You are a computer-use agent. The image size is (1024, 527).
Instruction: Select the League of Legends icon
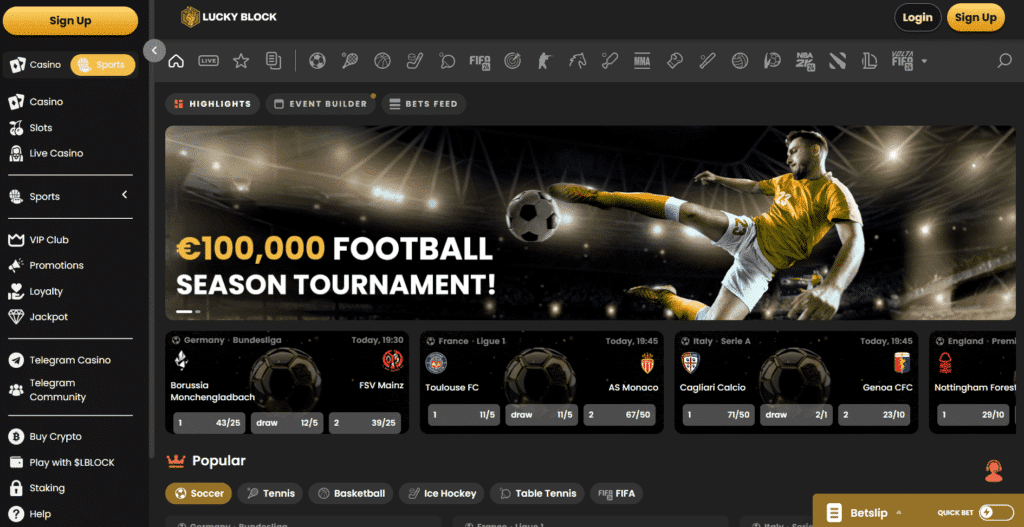pyautogui.click(x=869, y=61)
